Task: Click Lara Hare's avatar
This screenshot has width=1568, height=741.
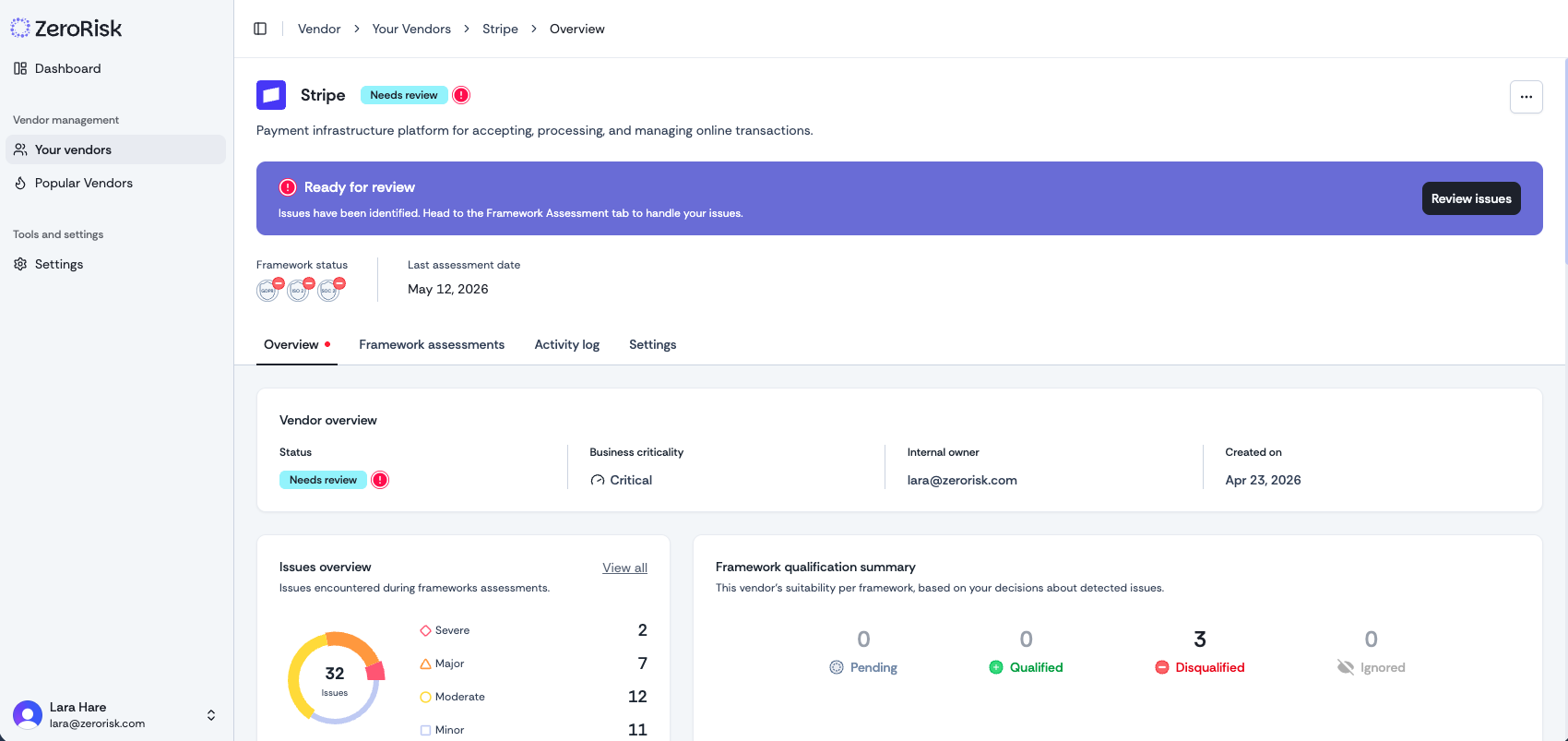Action: point(28,715)
